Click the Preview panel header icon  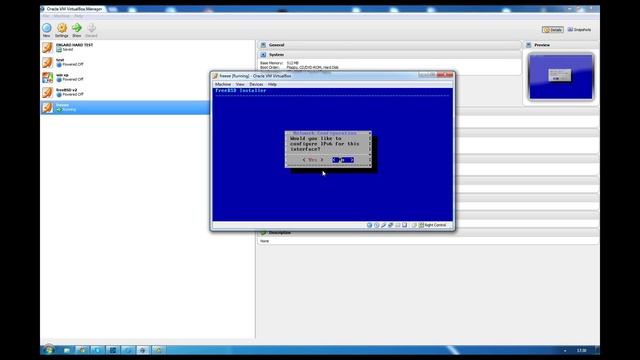(529, 45)
